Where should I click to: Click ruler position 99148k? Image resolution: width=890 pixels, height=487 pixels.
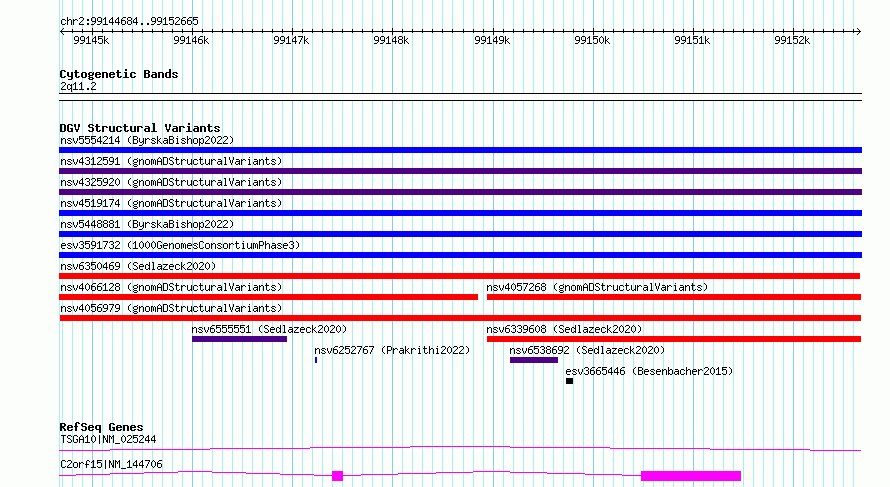point(391,40)
